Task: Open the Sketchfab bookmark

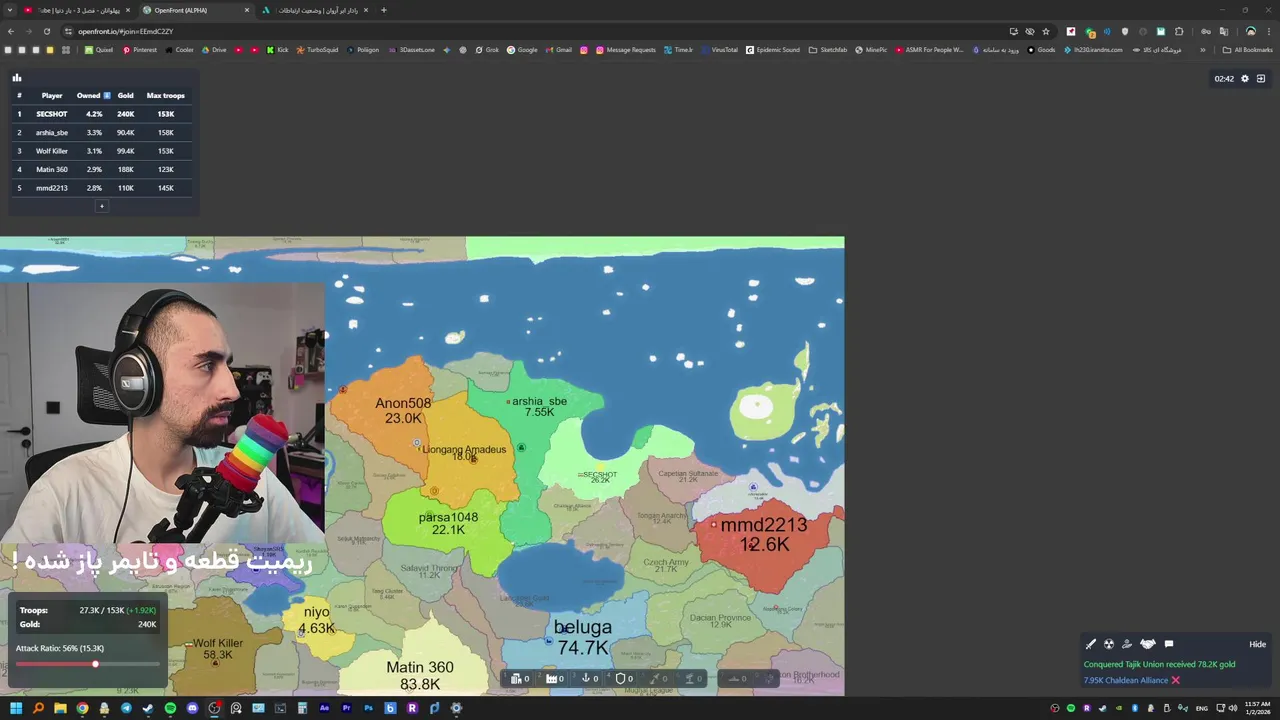Action: pyautogui.click(x=828, y=49)
